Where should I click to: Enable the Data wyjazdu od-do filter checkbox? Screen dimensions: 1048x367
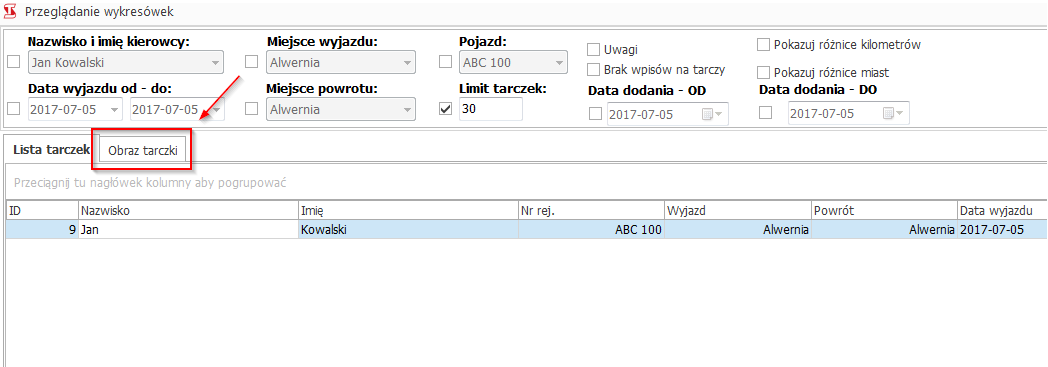pyautogui.click(x=13, y=109)
